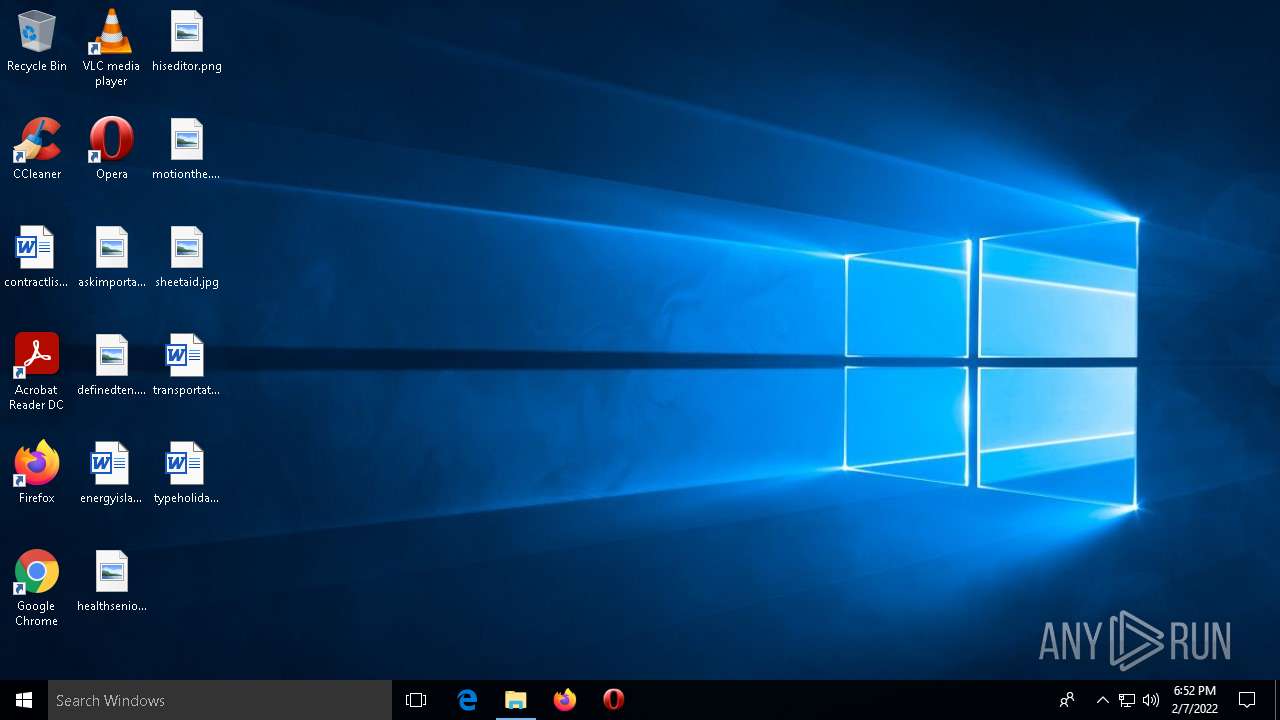Open Task View from the taskbar

416,700
